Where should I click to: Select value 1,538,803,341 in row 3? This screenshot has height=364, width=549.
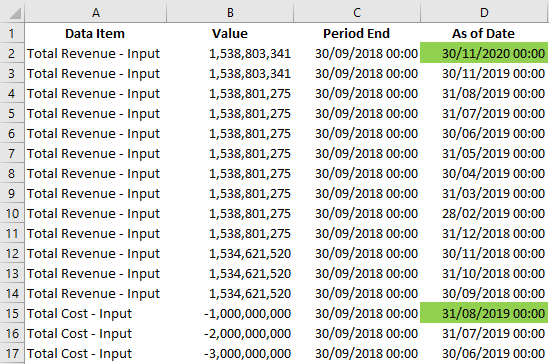coord(230,74)
